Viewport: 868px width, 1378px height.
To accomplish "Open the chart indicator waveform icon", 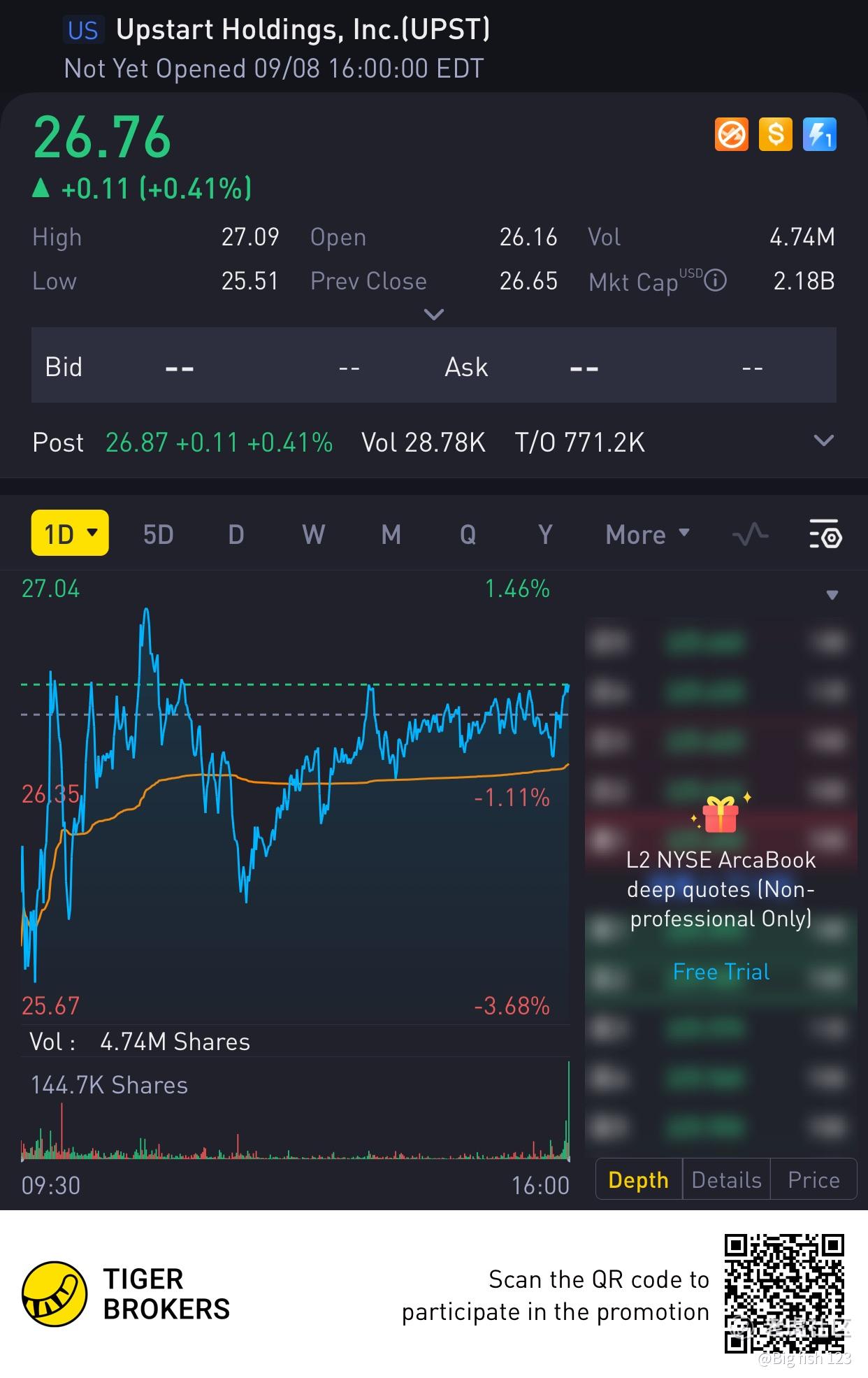I will [750, 536].
